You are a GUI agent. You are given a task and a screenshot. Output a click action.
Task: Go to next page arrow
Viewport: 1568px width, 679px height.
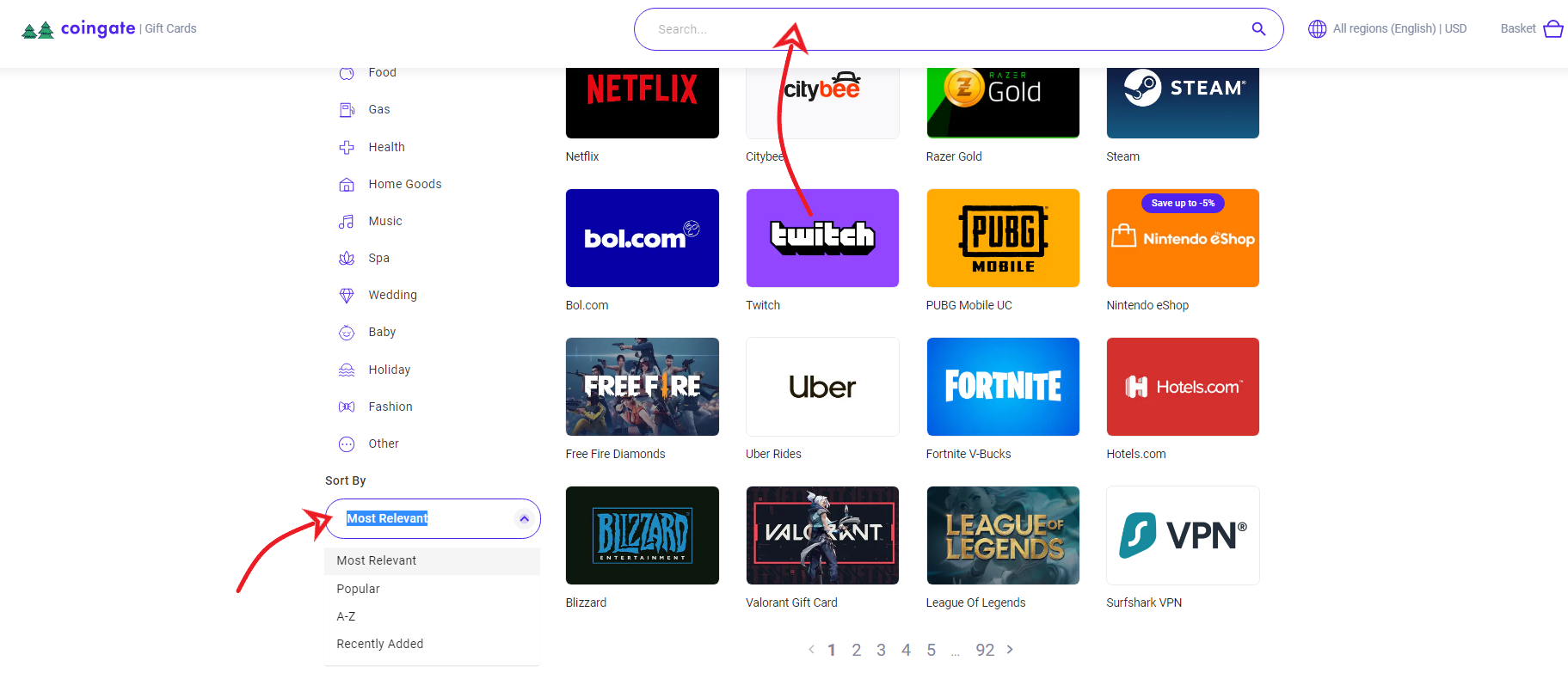(x=1010, y=650)
